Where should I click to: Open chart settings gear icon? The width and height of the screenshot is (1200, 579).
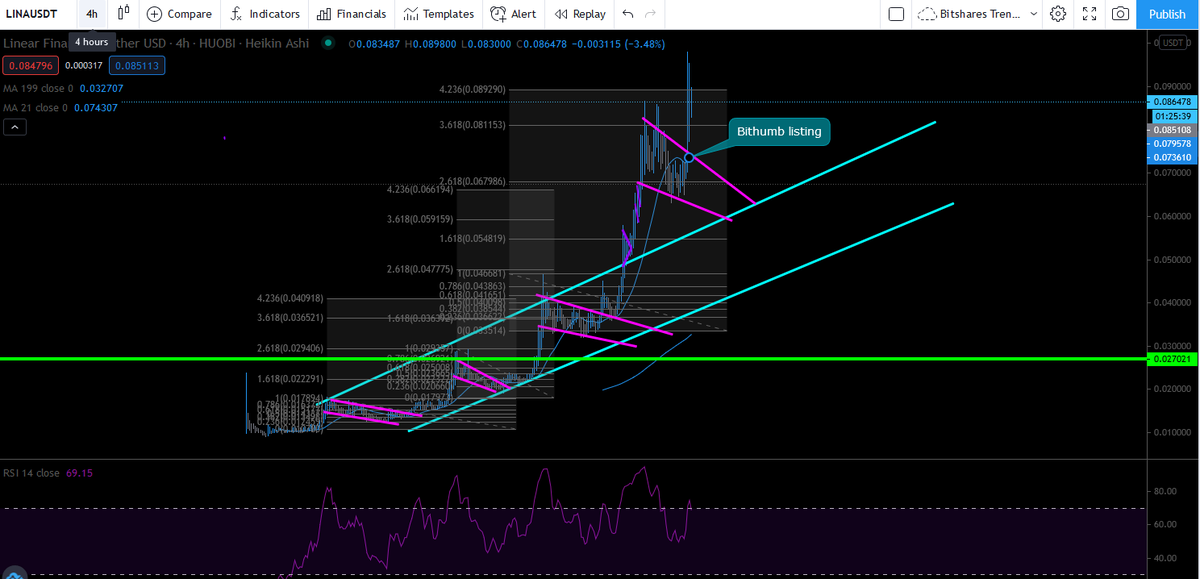coord(1059,14)
